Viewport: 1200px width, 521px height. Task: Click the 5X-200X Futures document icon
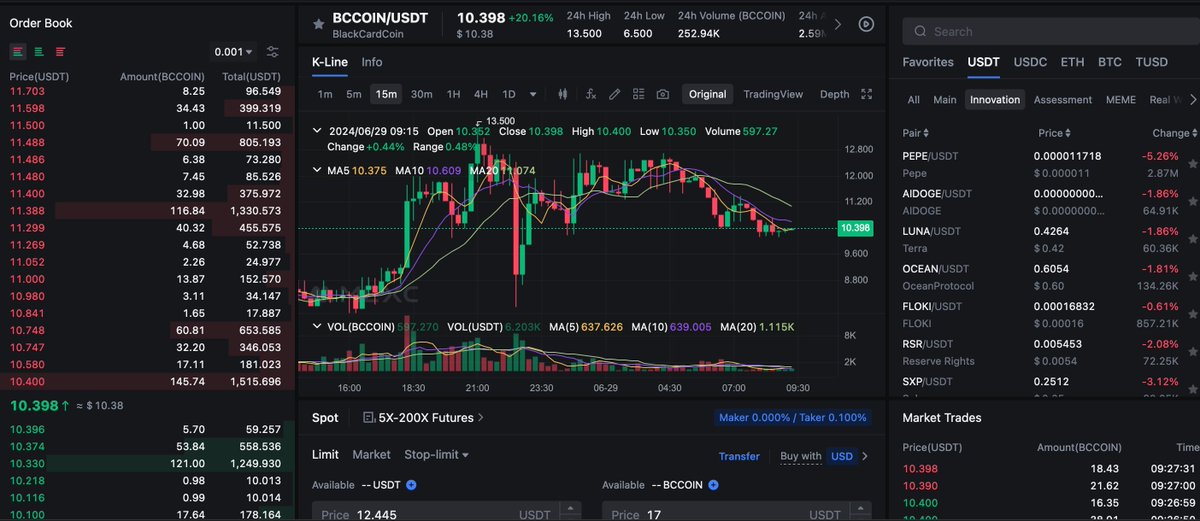(368, 417)
